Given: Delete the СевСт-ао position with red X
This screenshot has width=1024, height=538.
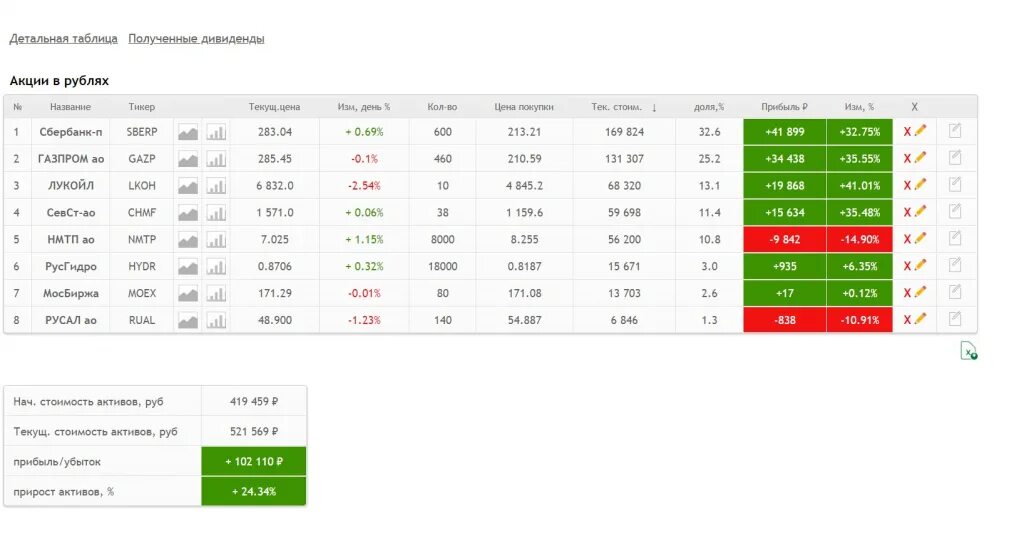Looking at the screenshot, I should pyautogui.click(x=907, y=212).
